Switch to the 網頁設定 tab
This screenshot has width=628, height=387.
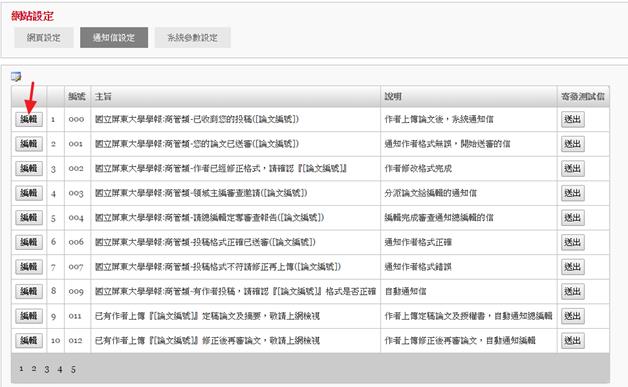(44, 38)
